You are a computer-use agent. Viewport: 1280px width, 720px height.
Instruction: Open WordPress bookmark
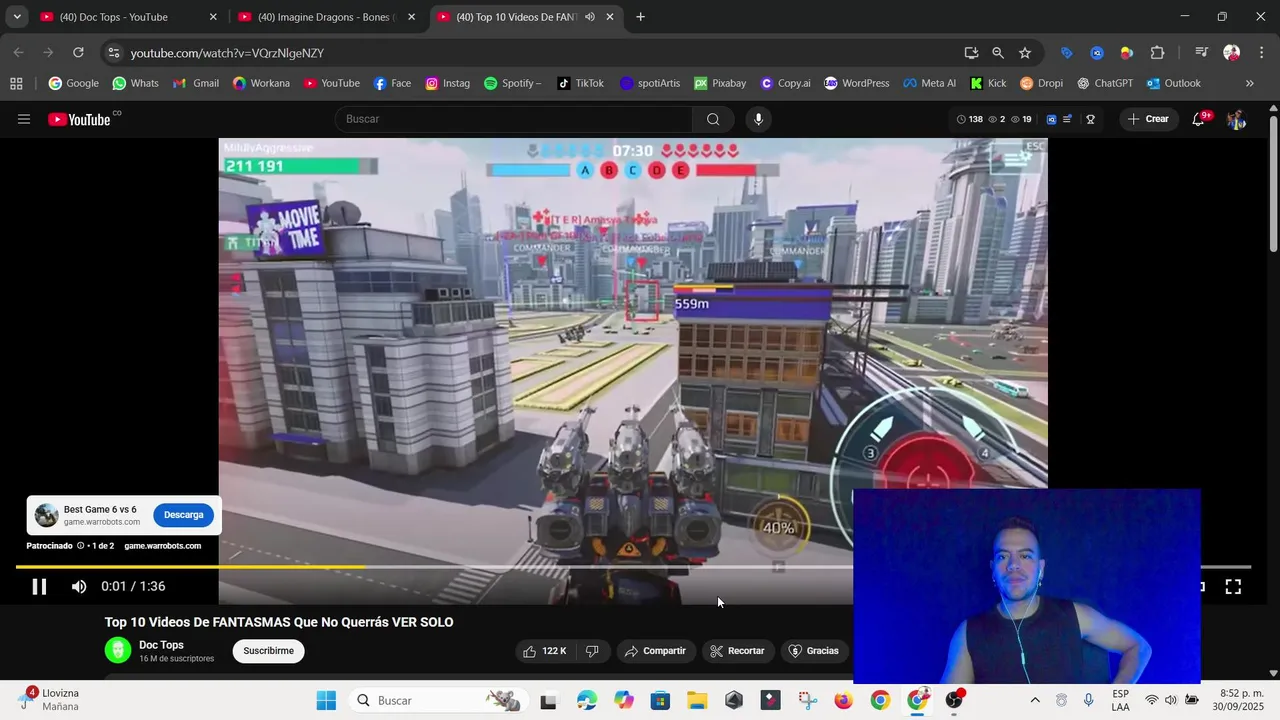857,84
